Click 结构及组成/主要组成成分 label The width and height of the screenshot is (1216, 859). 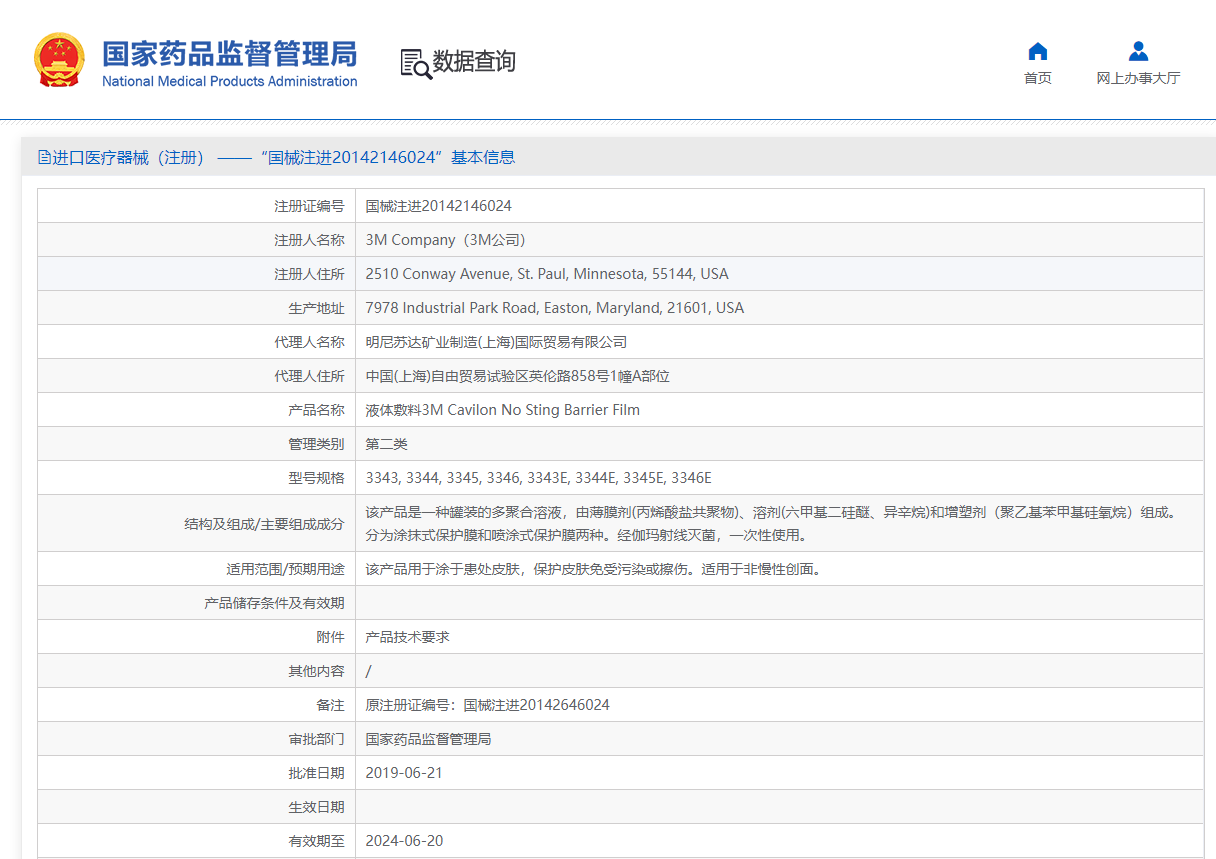click(x=264, y=523)
